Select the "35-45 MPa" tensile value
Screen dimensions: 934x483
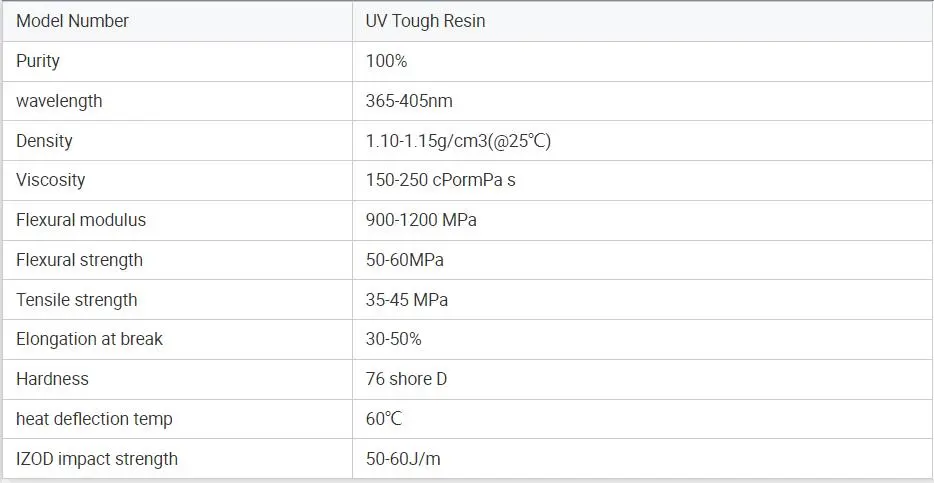406,300
